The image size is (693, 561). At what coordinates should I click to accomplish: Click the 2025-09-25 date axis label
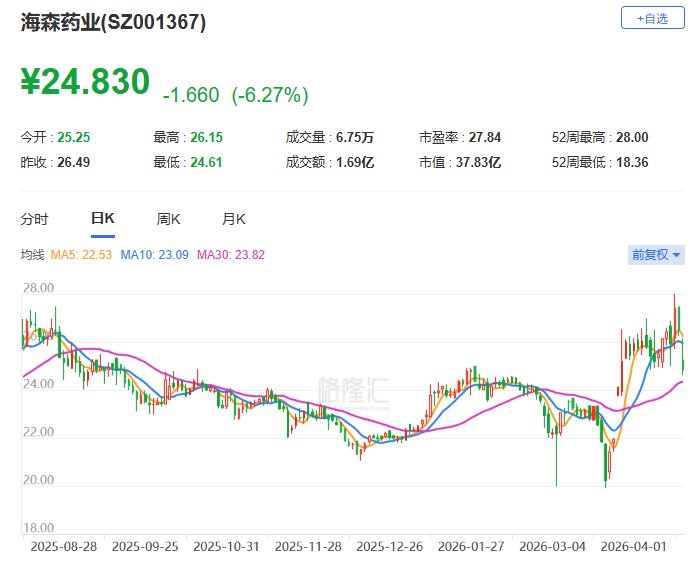pyautogui.click(x=145, y=547)
